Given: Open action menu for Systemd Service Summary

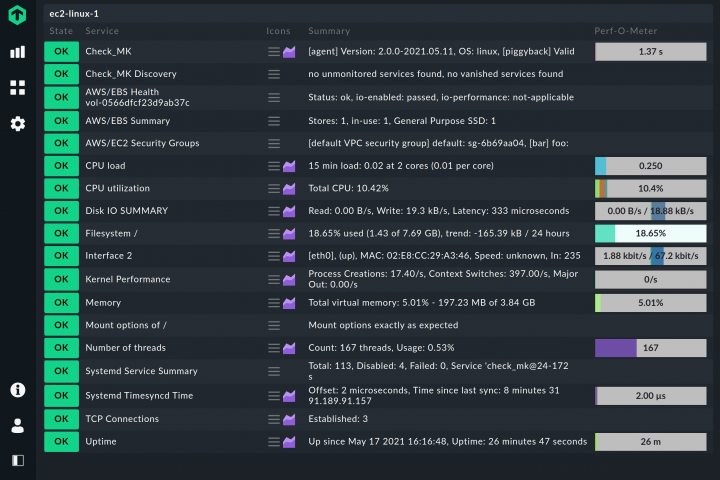Looking at the screenshot, I should point(274,371).
